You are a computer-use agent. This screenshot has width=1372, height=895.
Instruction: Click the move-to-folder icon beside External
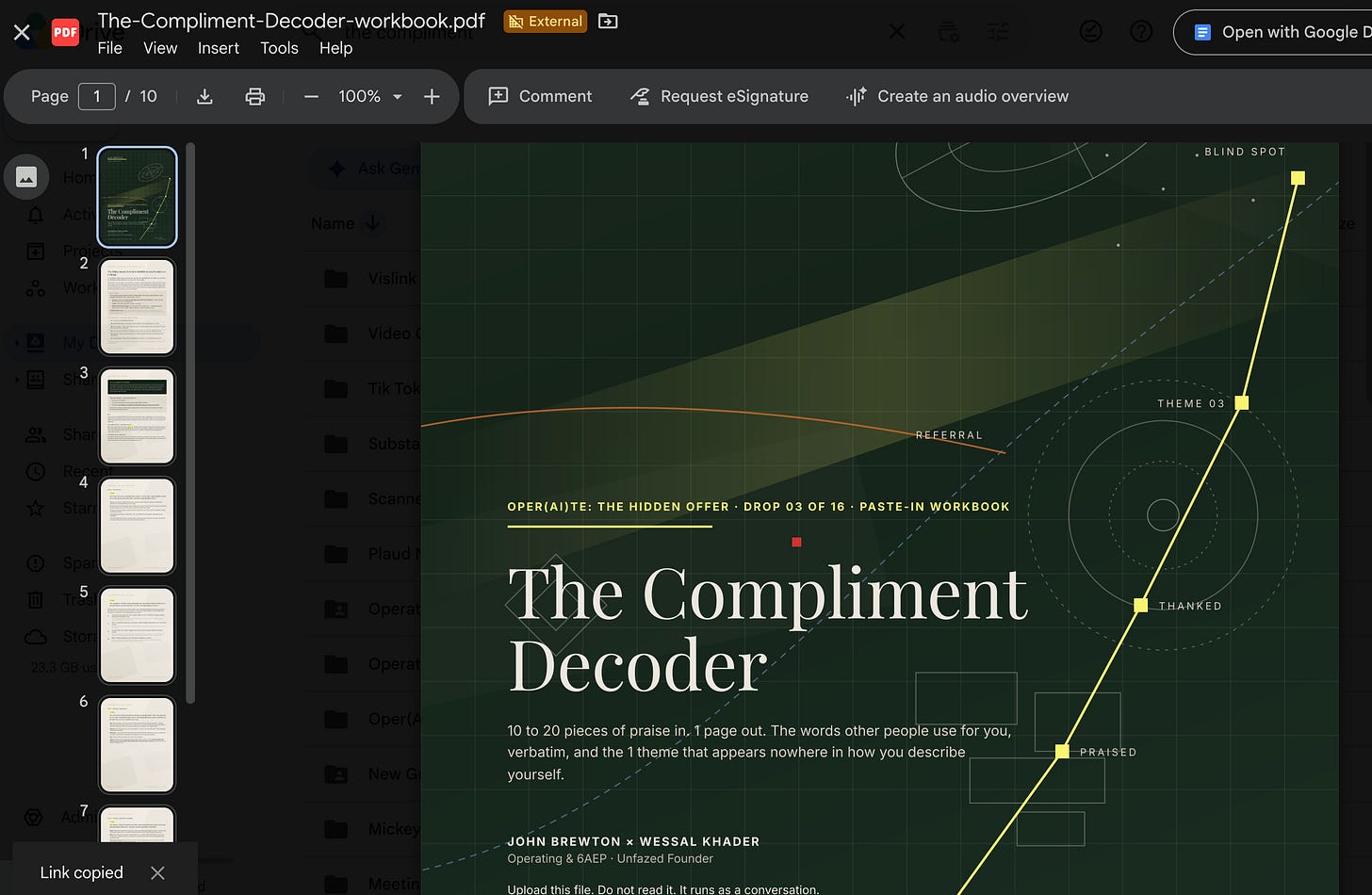(x=608, y=21)
